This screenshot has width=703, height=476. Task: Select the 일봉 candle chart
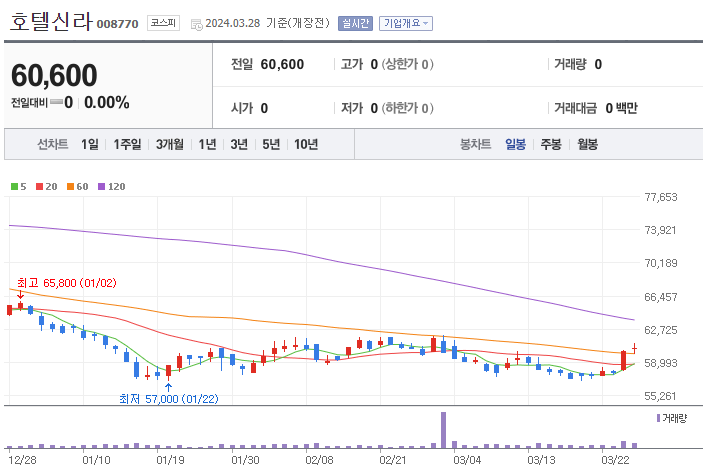515,144
